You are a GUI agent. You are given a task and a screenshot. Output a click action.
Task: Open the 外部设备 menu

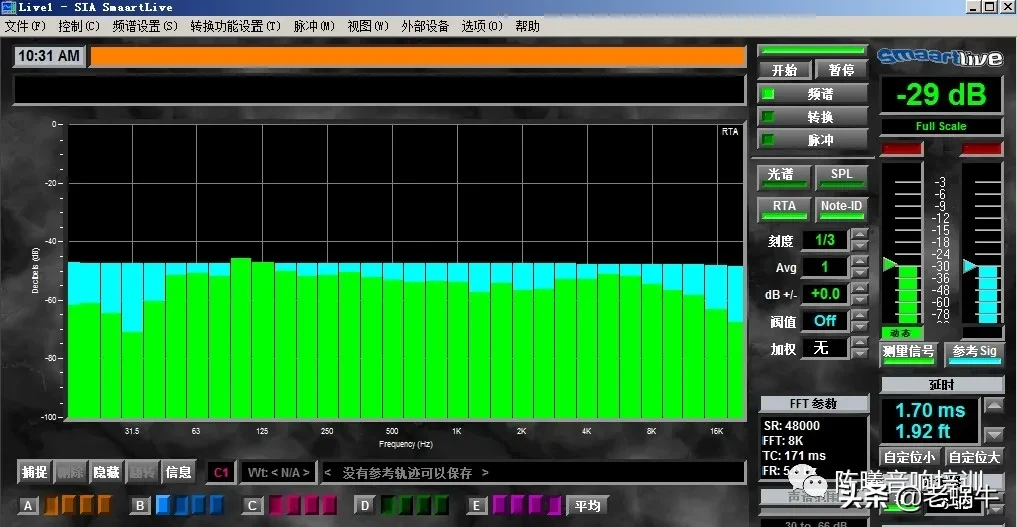point(425,26)
